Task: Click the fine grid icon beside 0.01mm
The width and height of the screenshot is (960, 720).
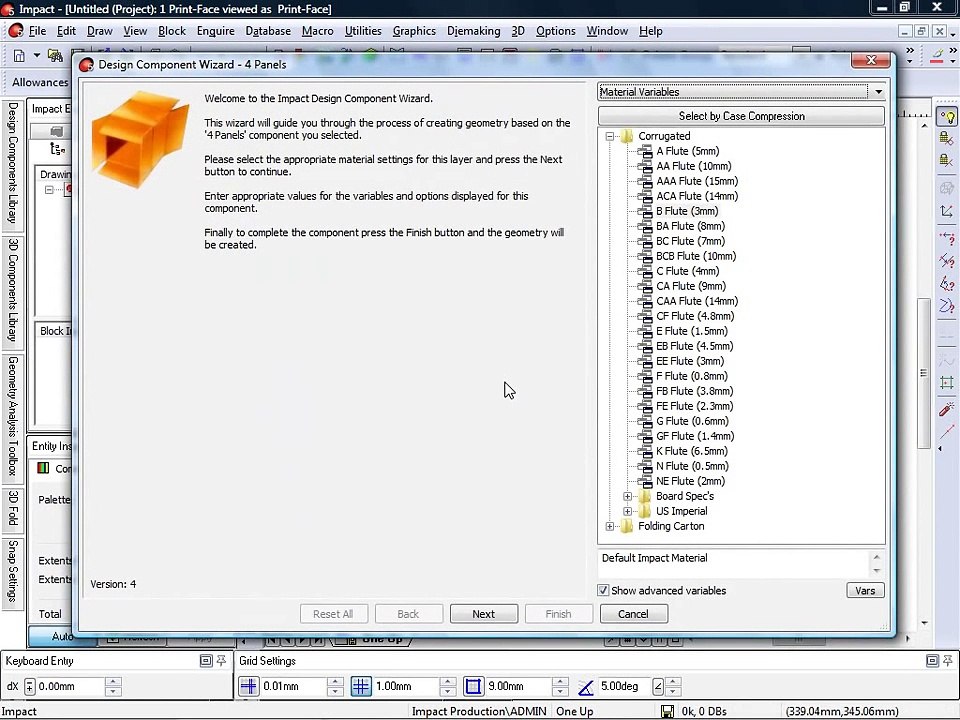Action: [x=249, y=686]
